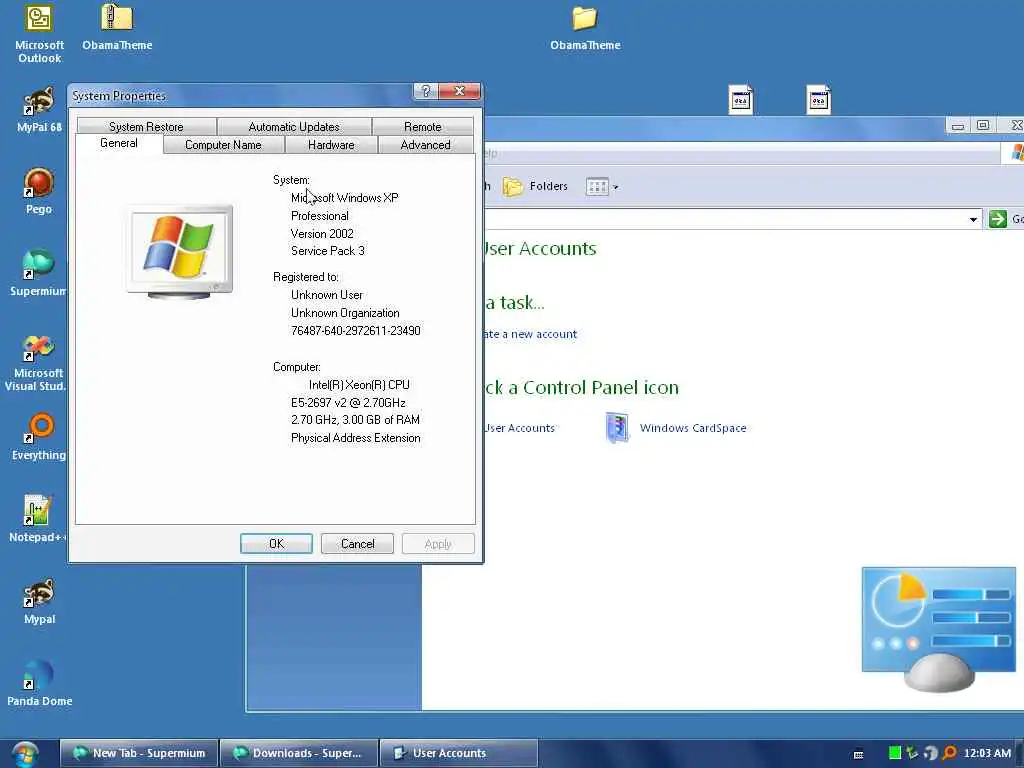Click Cancel in System Properties

pyautogui.click(x=357, y=543)
